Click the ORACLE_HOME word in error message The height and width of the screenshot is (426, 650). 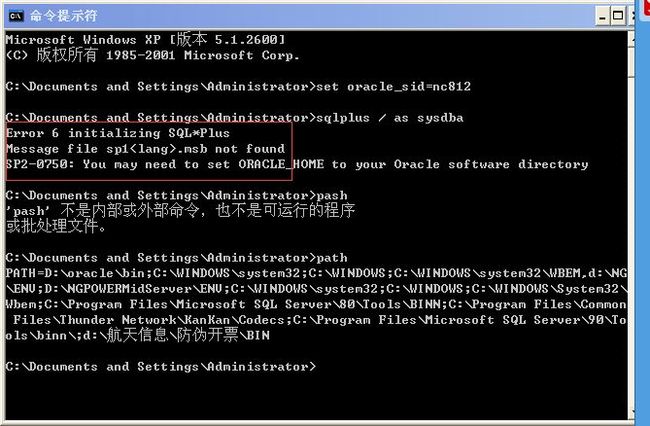pos(281,165)
